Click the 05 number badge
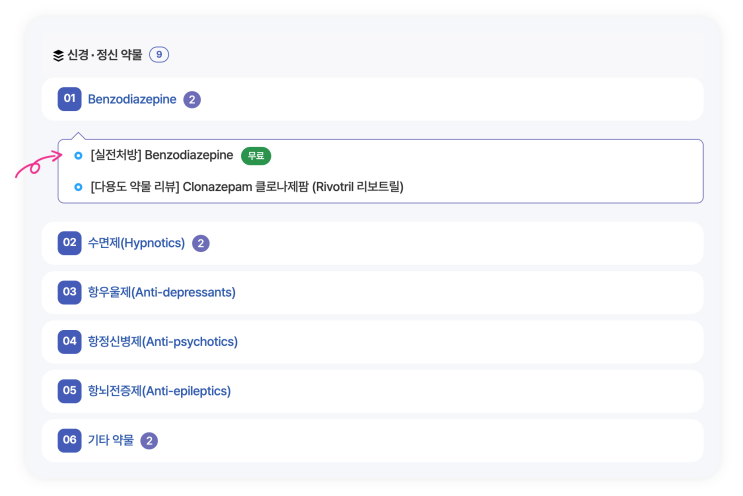The width and height of the screenshot is (743, 496). coord(70,391)
